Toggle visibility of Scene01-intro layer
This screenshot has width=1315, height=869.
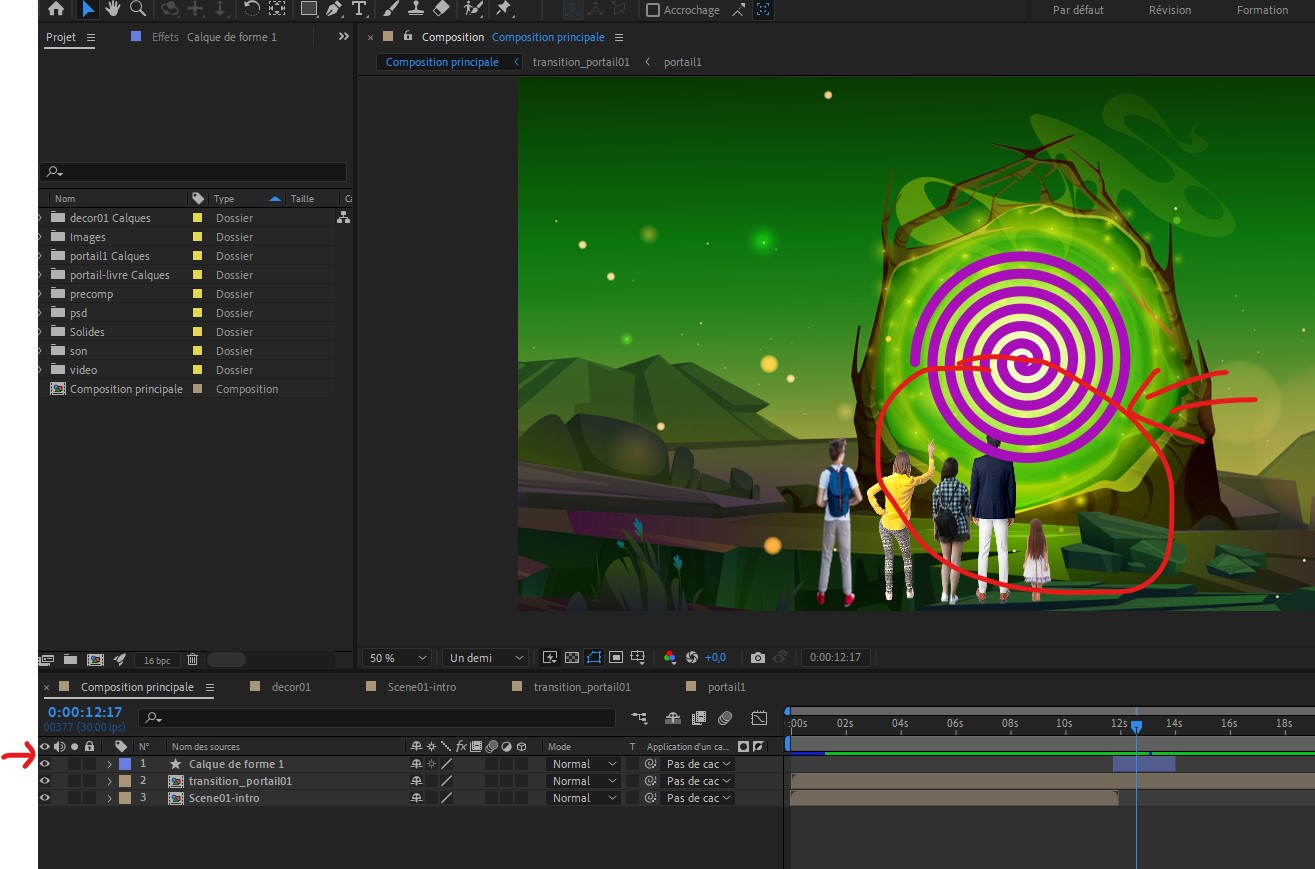pyautogui.click(x=45, y=798)
